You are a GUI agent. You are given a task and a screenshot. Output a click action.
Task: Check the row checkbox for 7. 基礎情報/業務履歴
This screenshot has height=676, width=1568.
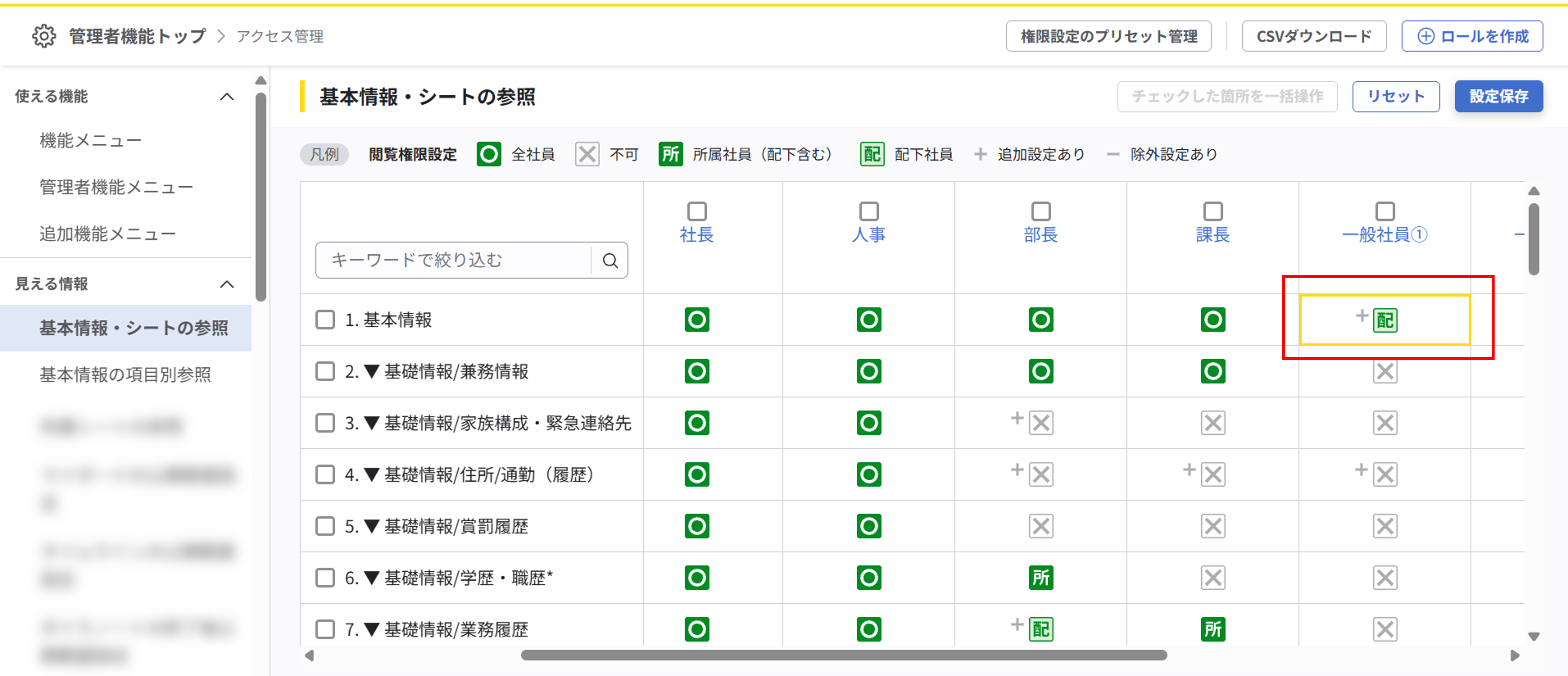[325, 630]
